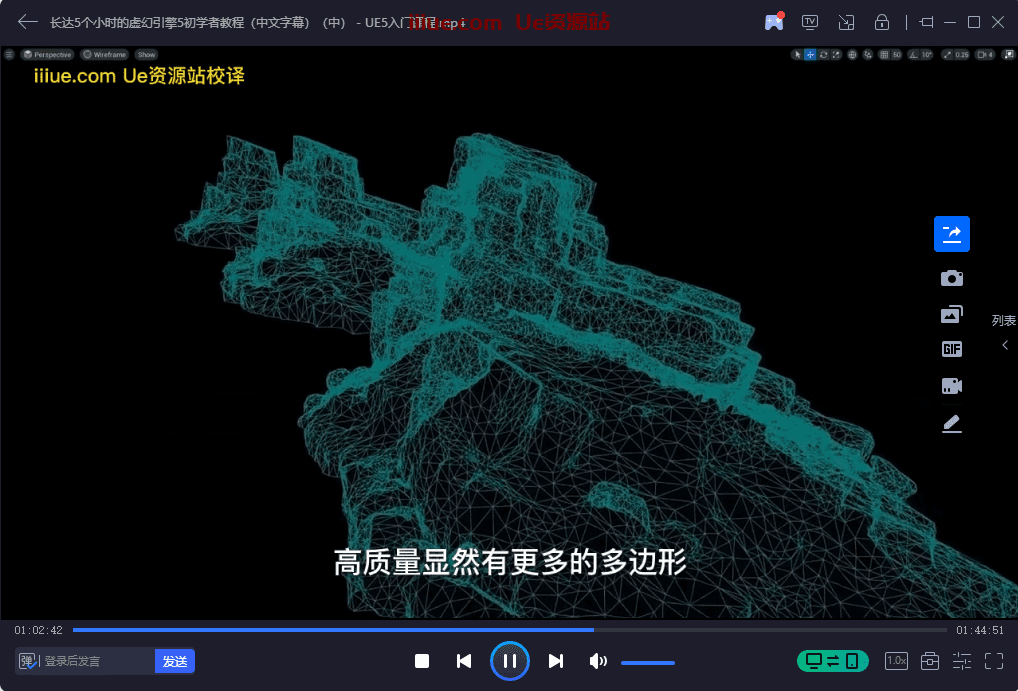Mute the volume speaker icon
The height and width of the screenshot is (691, 1018).
coord(598,661)
